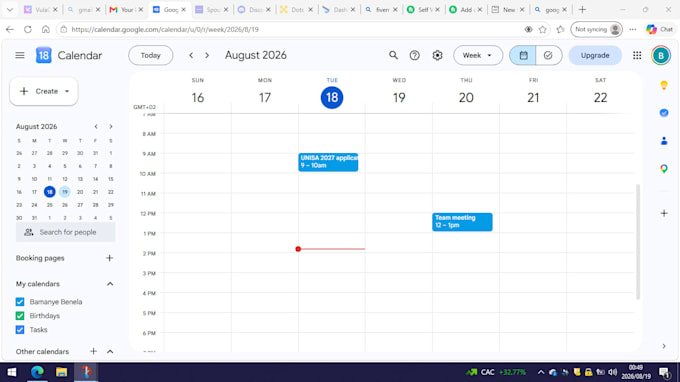Click the Upgrade button

pos(595,56)
